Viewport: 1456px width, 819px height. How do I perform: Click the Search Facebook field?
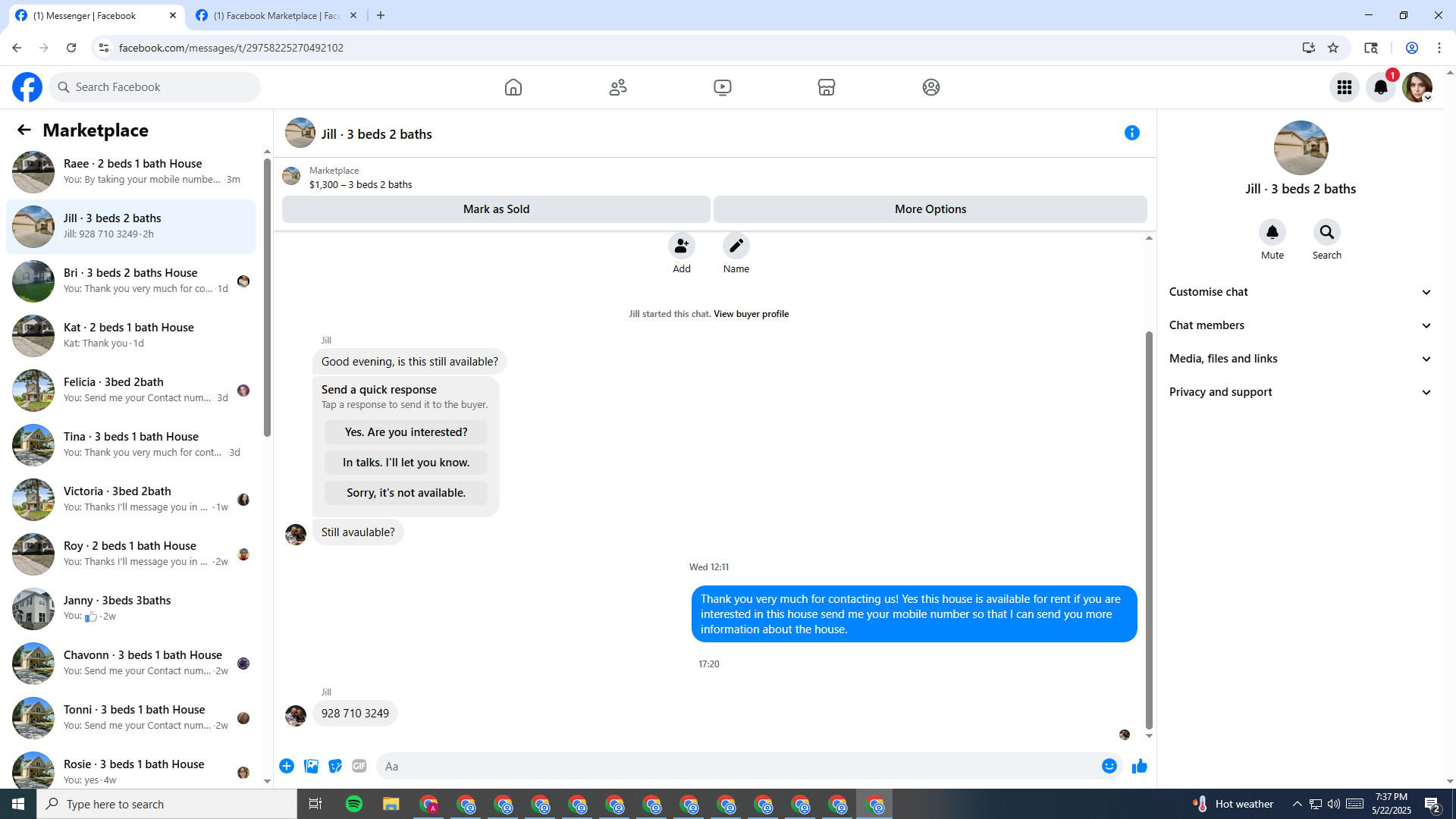click(x=155, y=87)
